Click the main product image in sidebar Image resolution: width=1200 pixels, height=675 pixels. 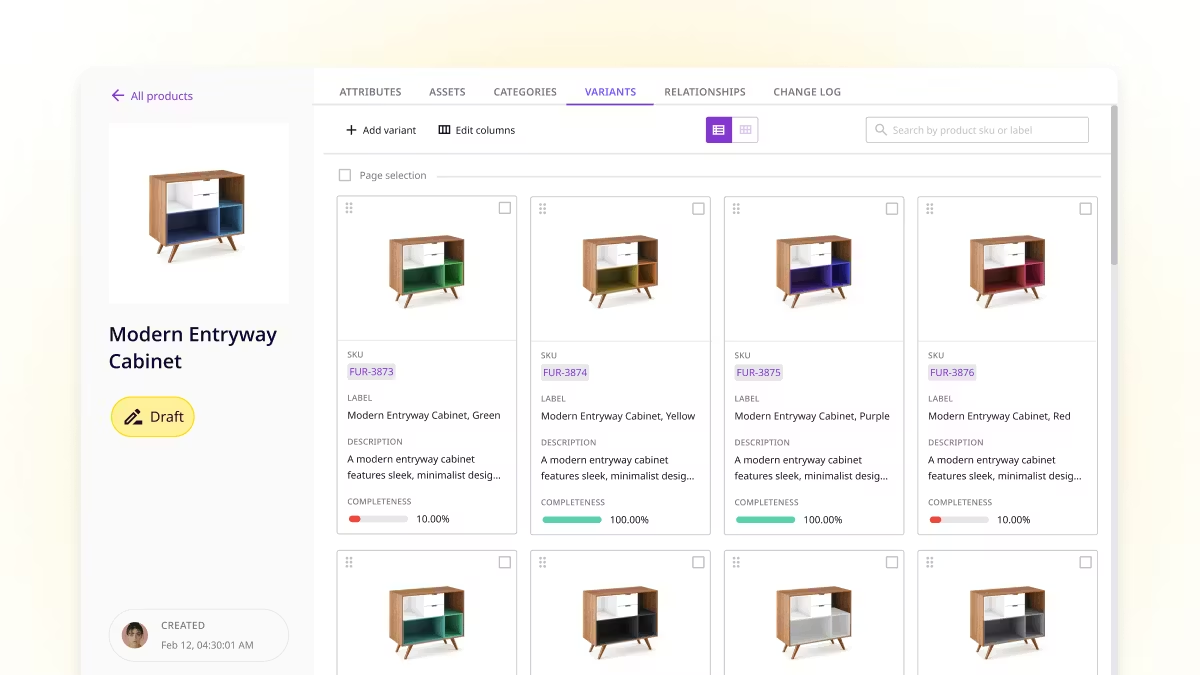coord(199,214)
